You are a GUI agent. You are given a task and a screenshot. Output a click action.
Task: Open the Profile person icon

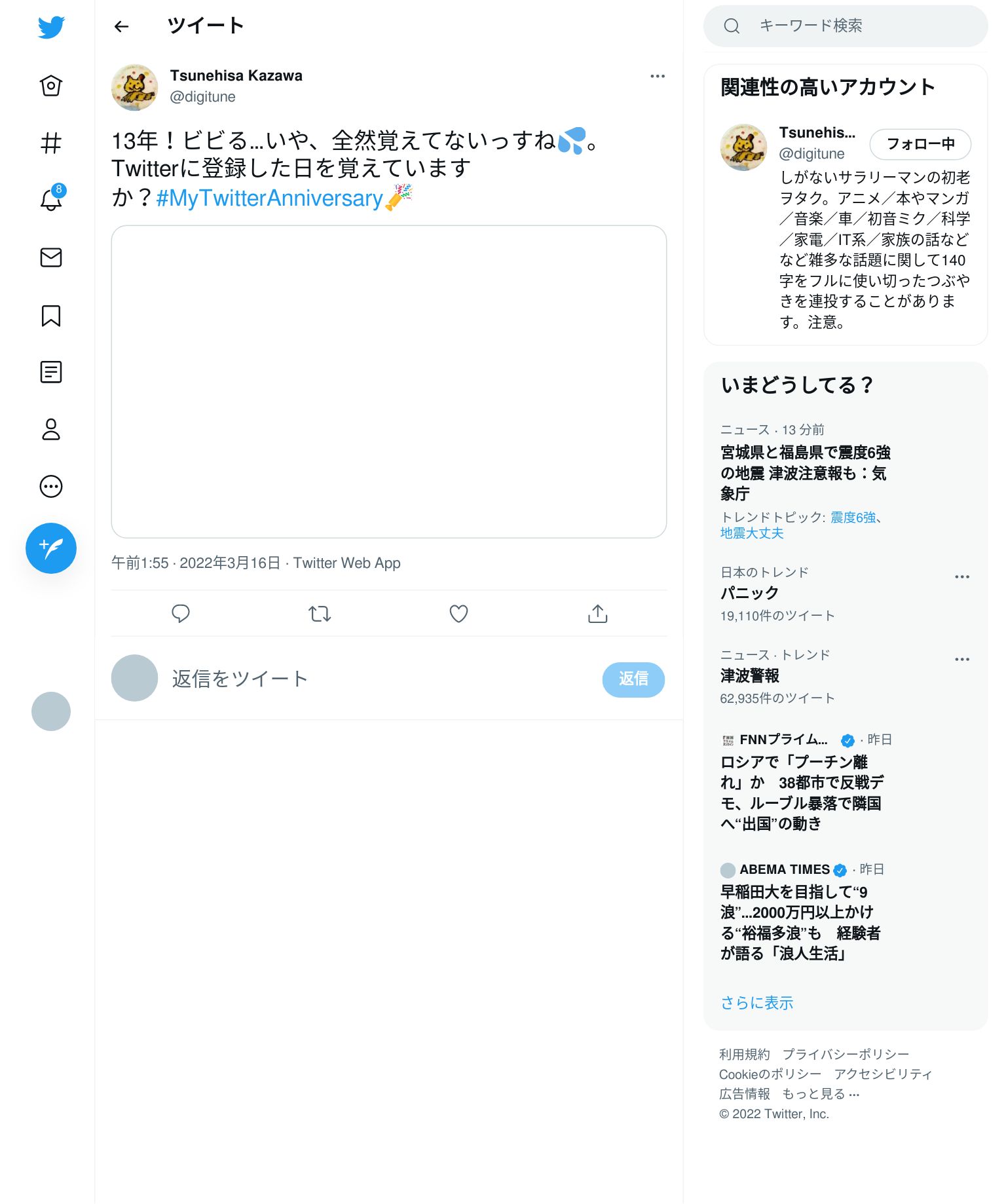[x=51, y=429]
